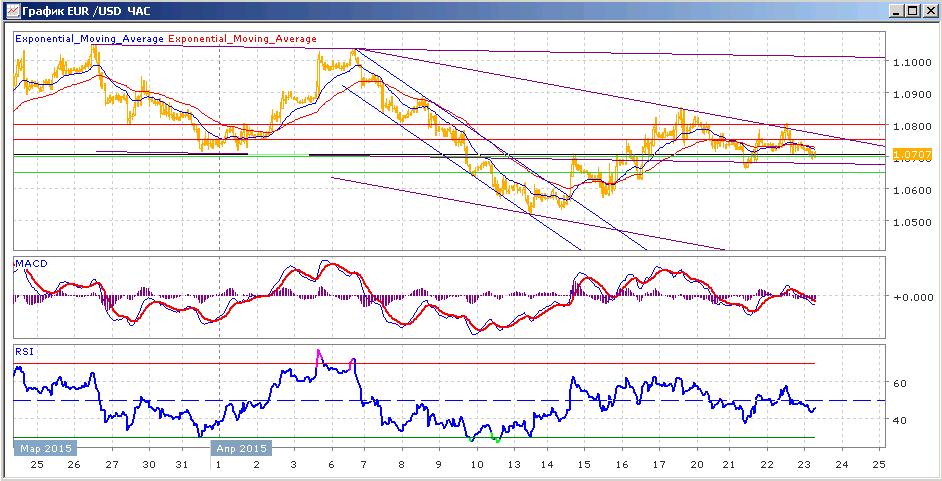Click date 23 on the time axis

803,465
